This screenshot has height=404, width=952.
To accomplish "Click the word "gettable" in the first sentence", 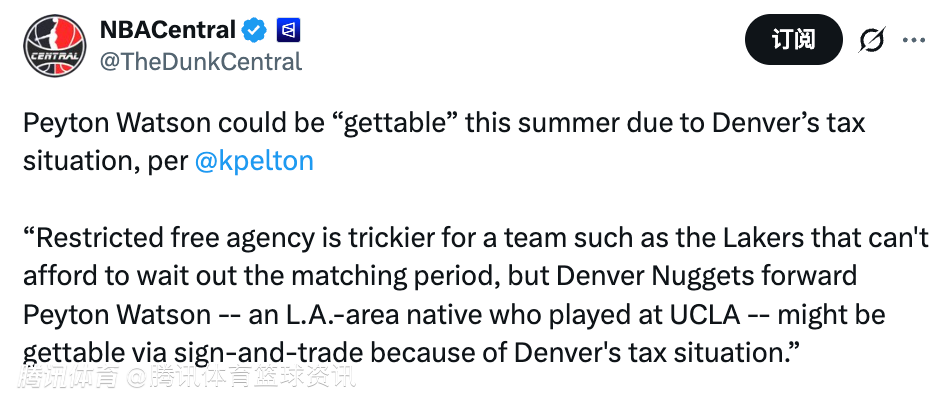I will coord(401,124).
